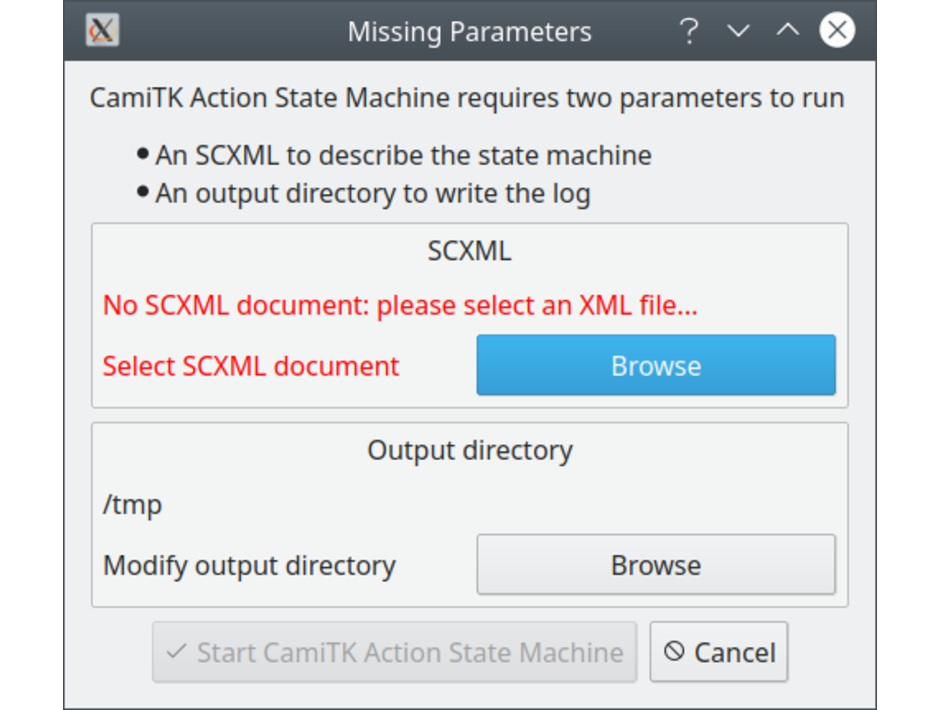Close the dialog with the X icon
This screenshot has width=940, height=710.
pos(837,31)
